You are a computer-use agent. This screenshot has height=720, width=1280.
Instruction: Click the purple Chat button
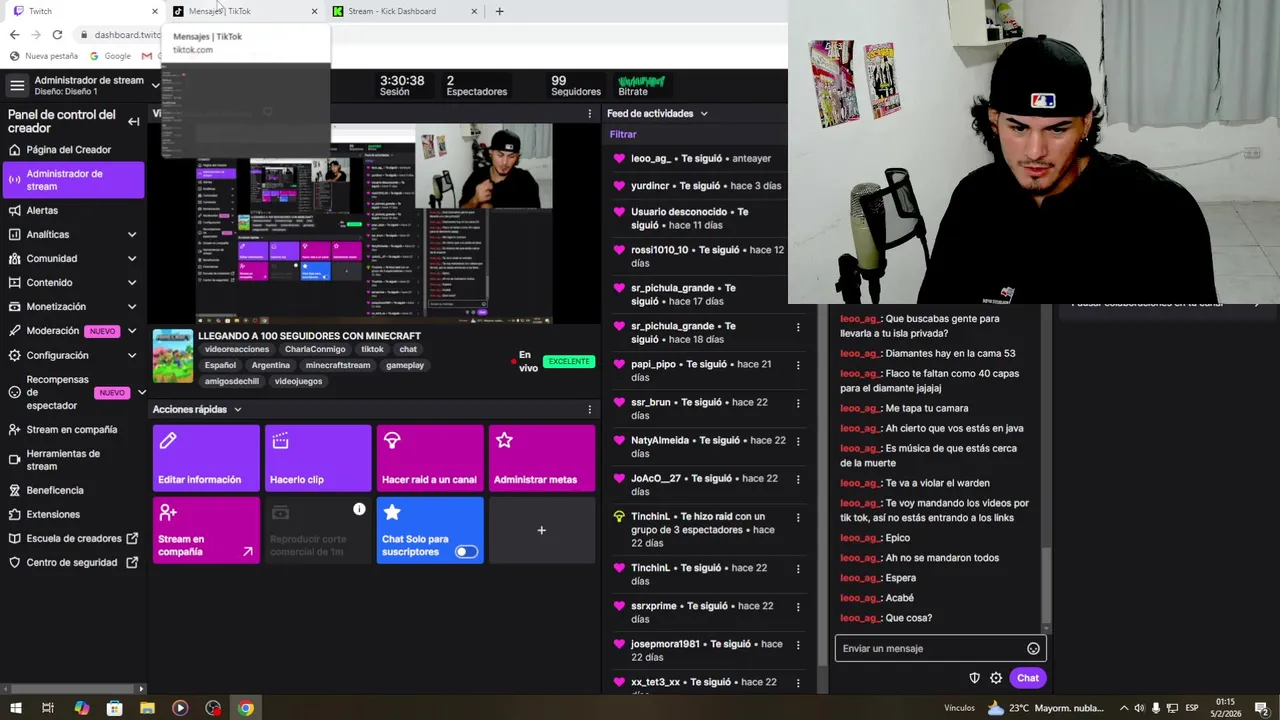[1028, 678]
